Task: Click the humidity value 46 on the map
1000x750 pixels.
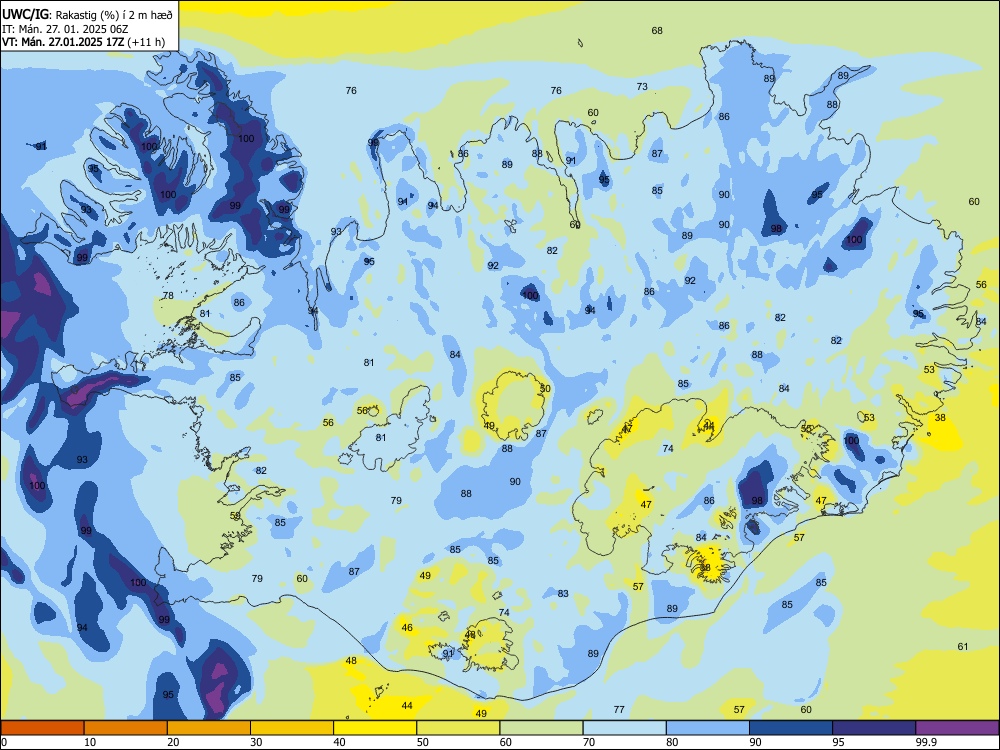Action: pyautogui.click(x=407, y=628)
